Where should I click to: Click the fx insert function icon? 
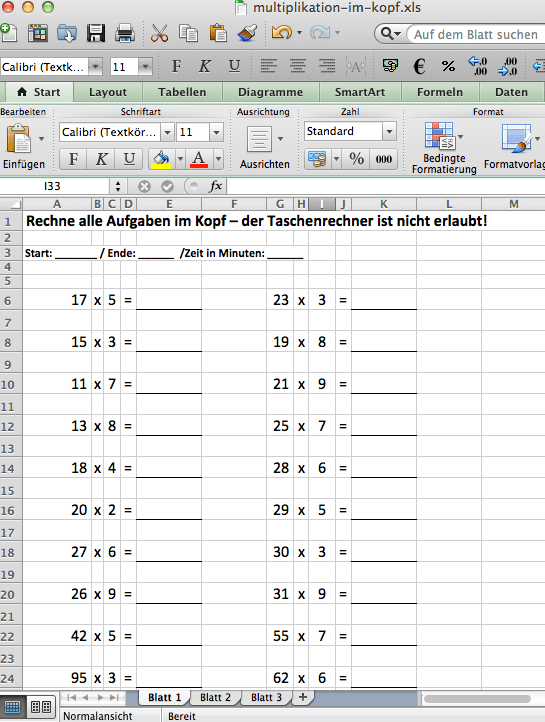pos(215,186)
